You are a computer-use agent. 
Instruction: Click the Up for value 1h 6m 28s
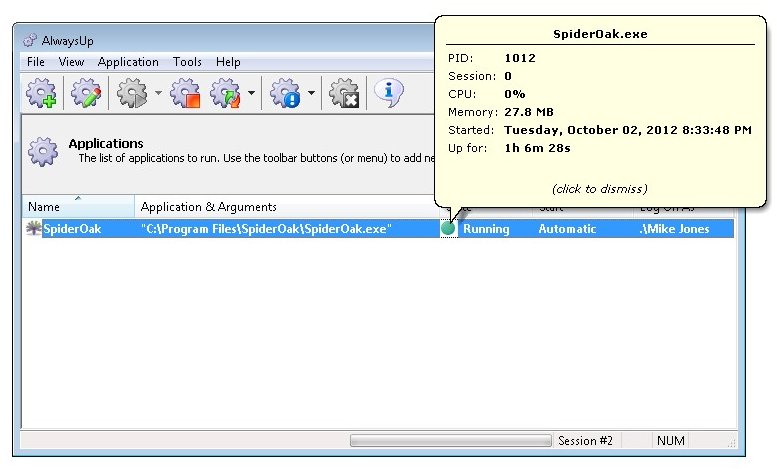point(537,148)
